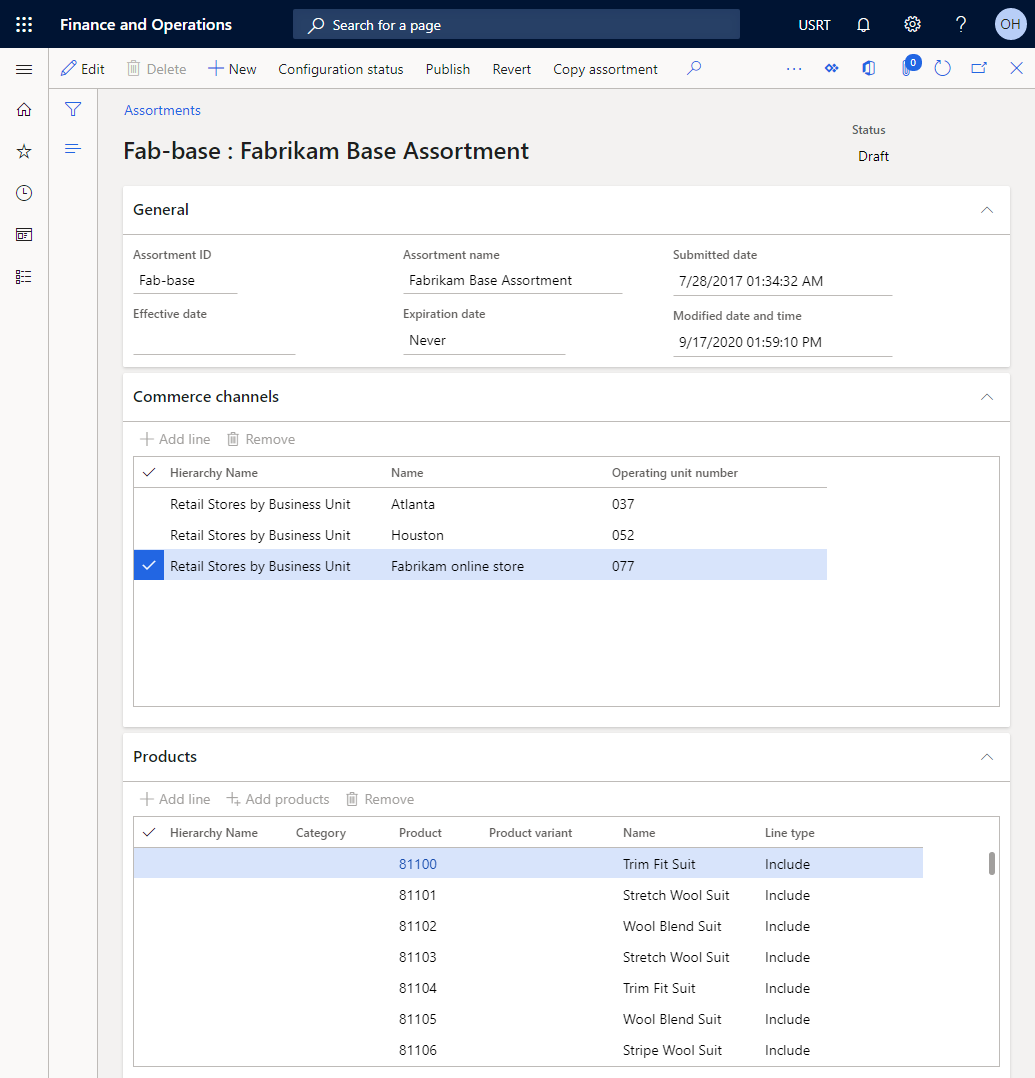Open form in new window
Screen dimensions: 1035x1078
point(979,68)
